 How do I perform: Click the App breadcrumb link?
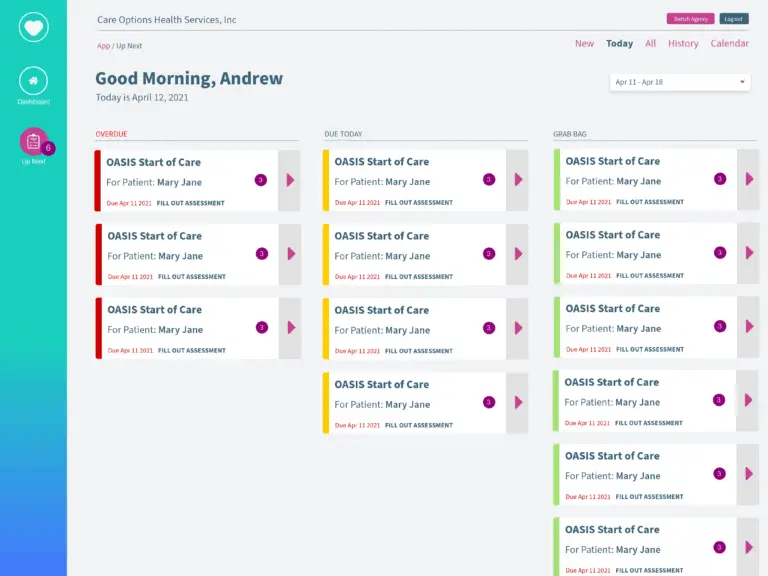coord(103,46)
